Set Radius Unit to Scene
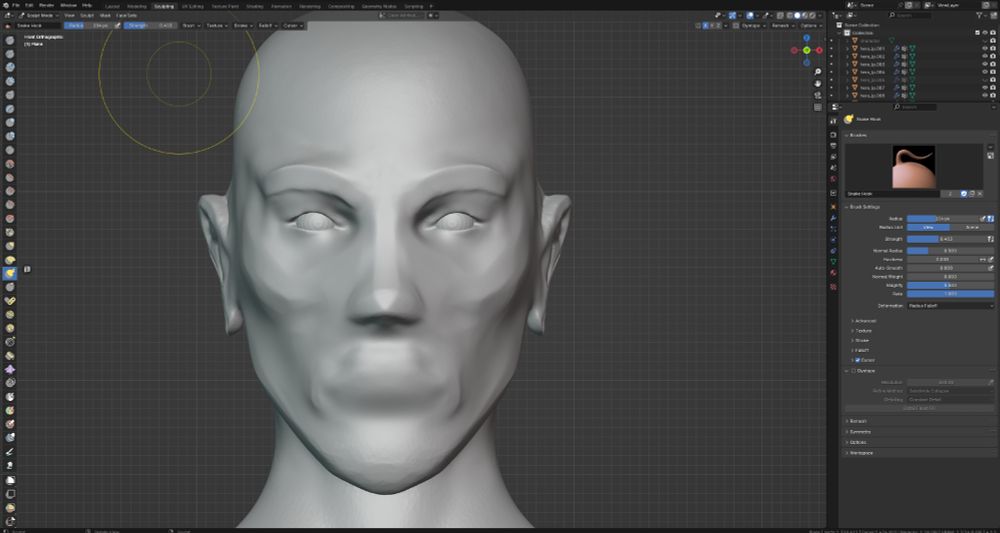The height and width of the screenshot is (533, 1000). tap(972, 228)
